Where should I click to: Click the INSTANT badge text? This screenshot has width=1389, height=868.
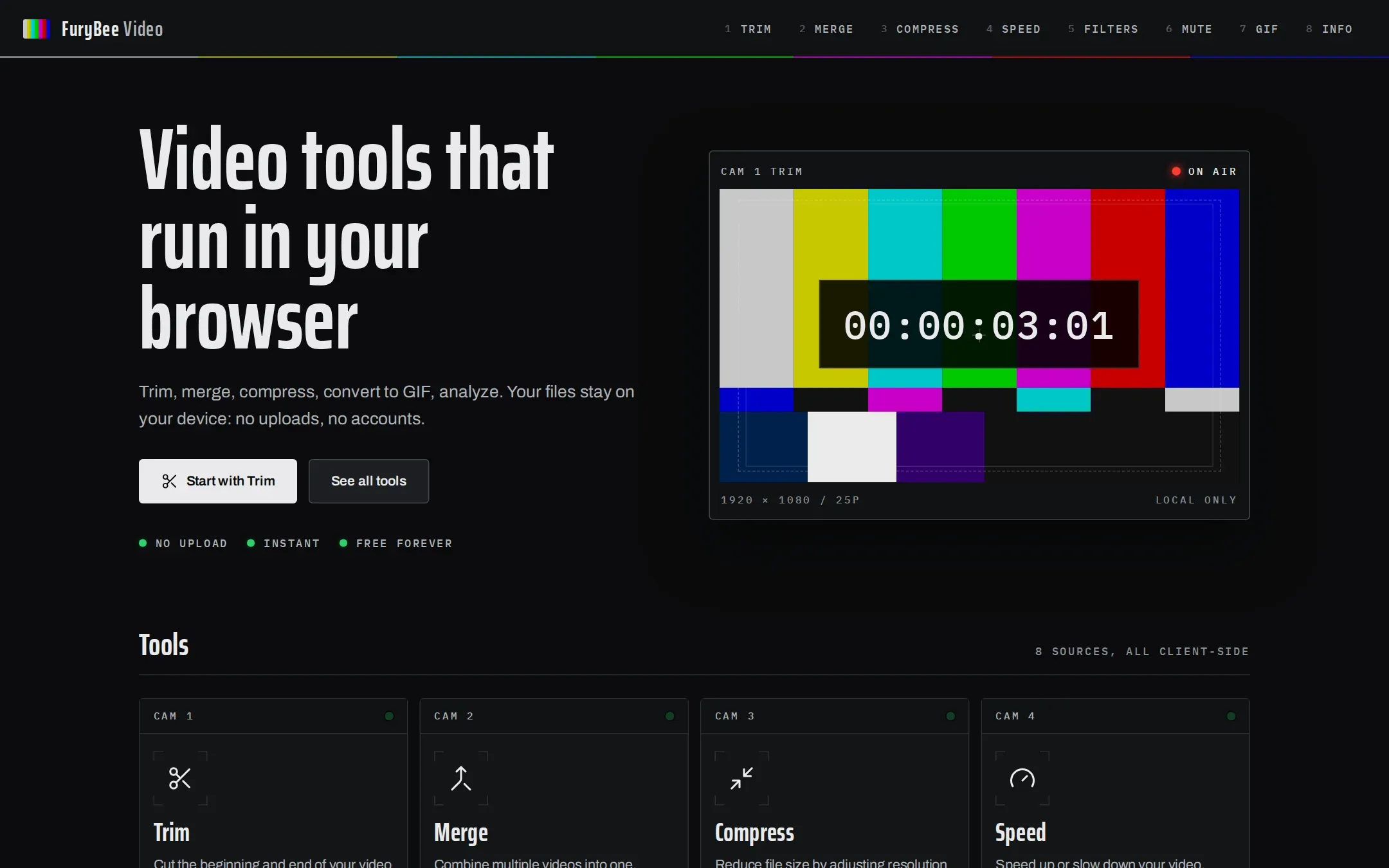(292, 543)
